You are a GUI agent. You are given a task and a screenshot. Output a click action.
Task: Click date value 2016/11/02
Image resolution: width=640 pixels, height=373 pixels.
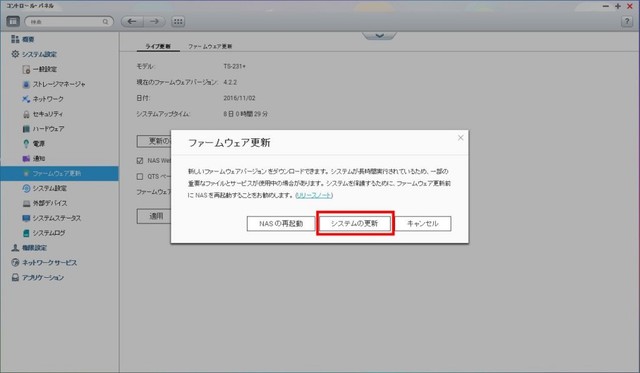[x=239, y=98]
